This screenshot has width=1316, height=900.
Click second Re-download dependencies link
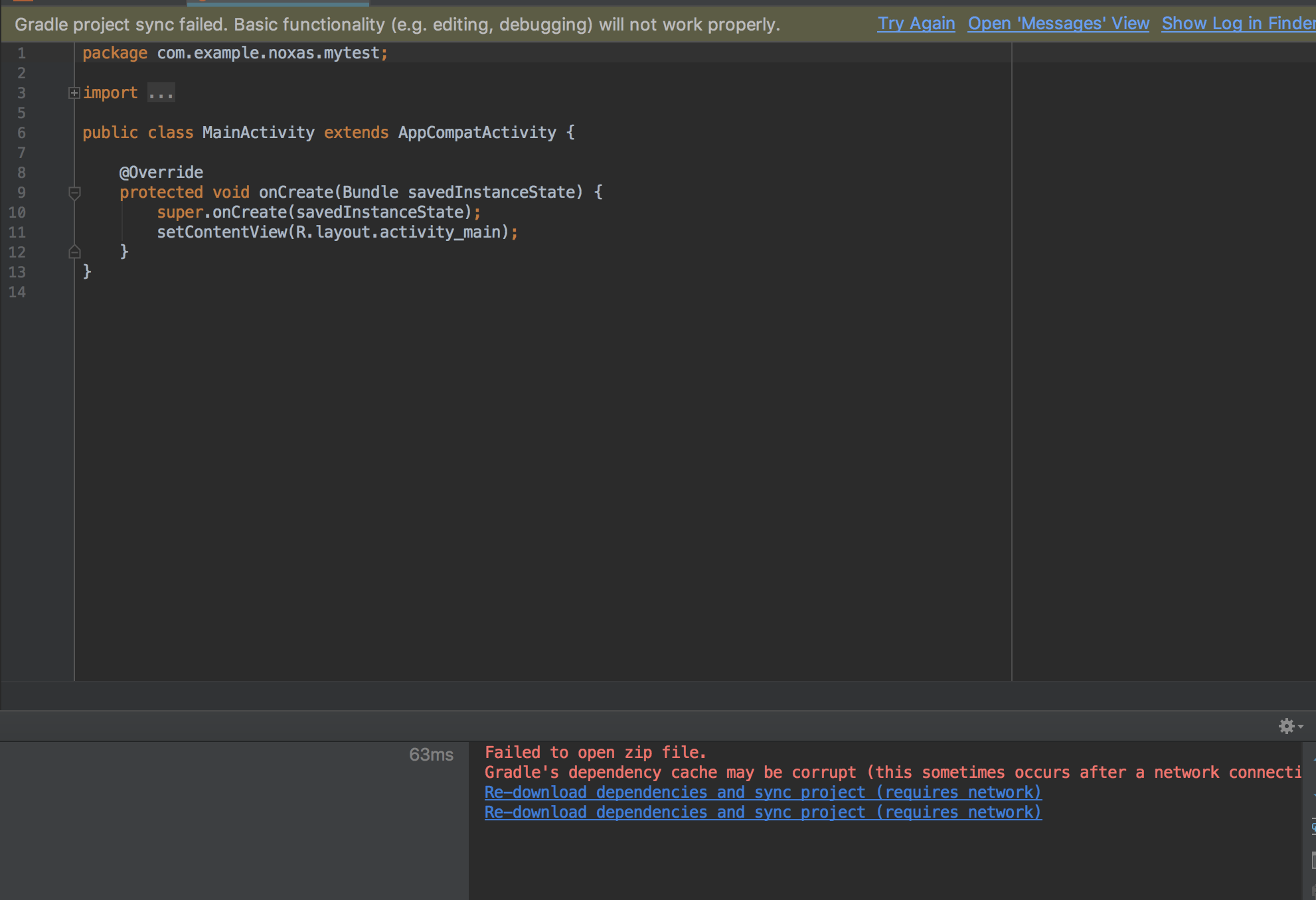pos(762,812)
